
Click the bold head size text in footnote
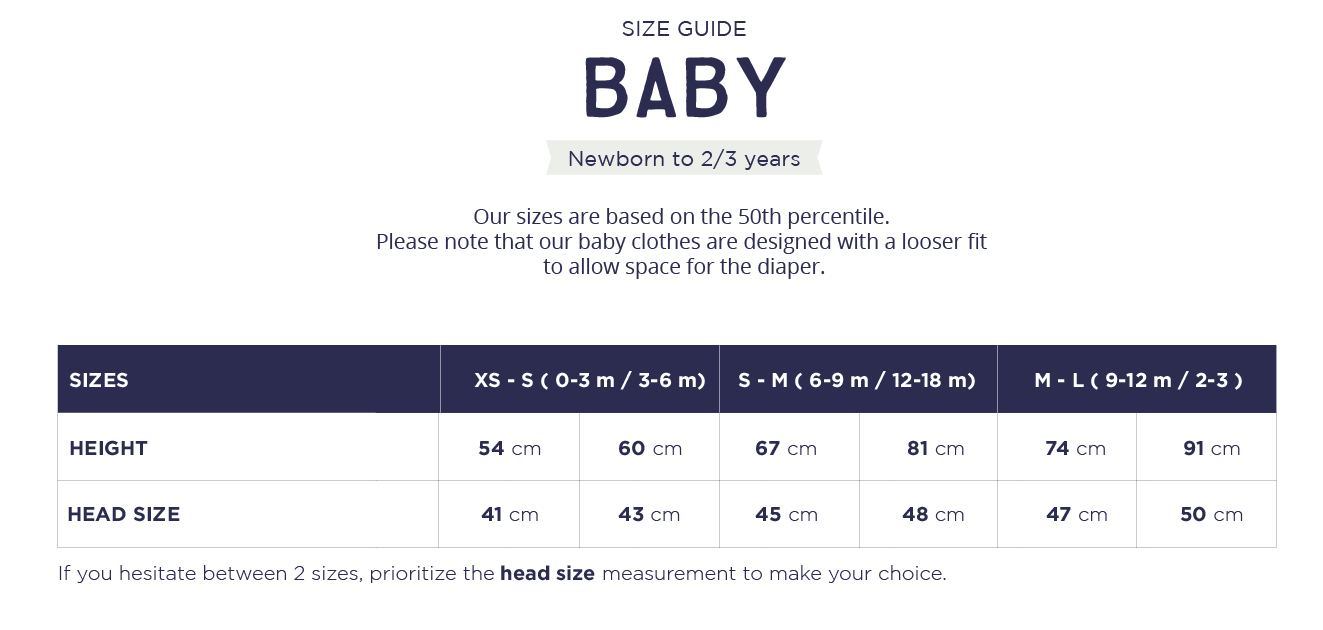[x=547, y=573]
